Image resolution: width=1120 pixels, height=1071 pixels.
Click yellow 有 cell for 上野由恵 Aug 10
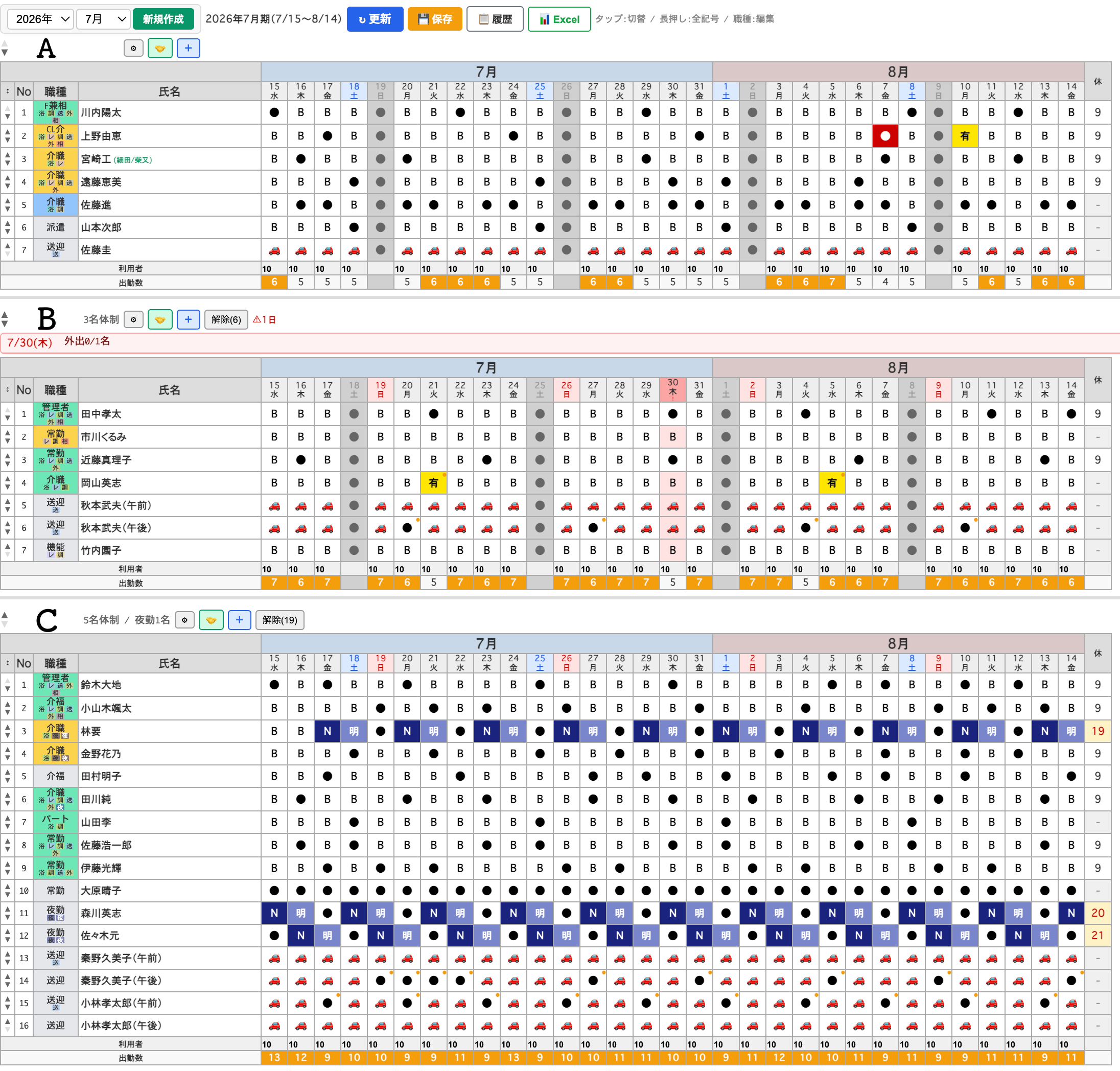coord(965,136)
